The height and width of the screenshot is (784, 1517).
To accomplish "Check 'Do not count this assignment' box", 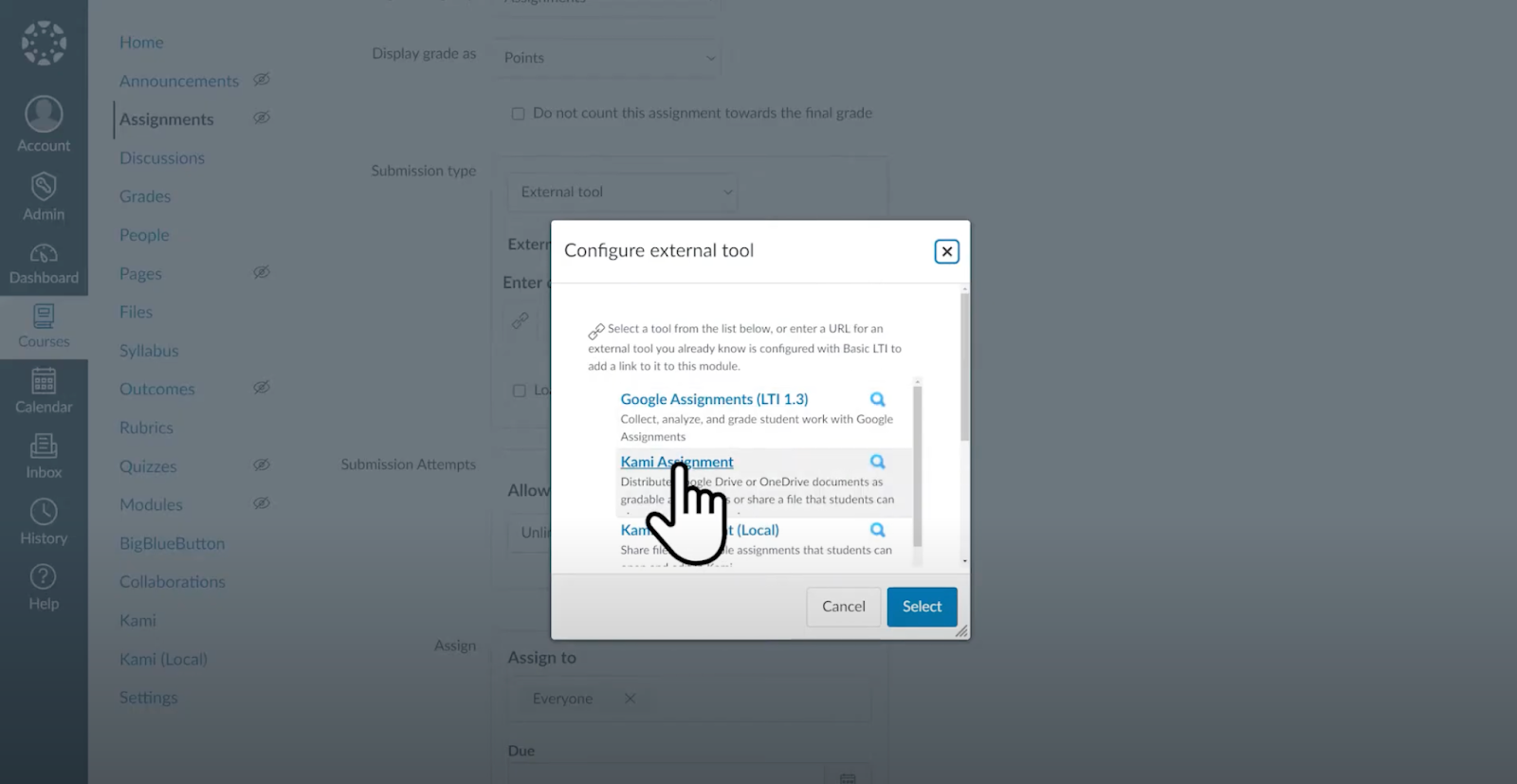I will click(518, 114).
